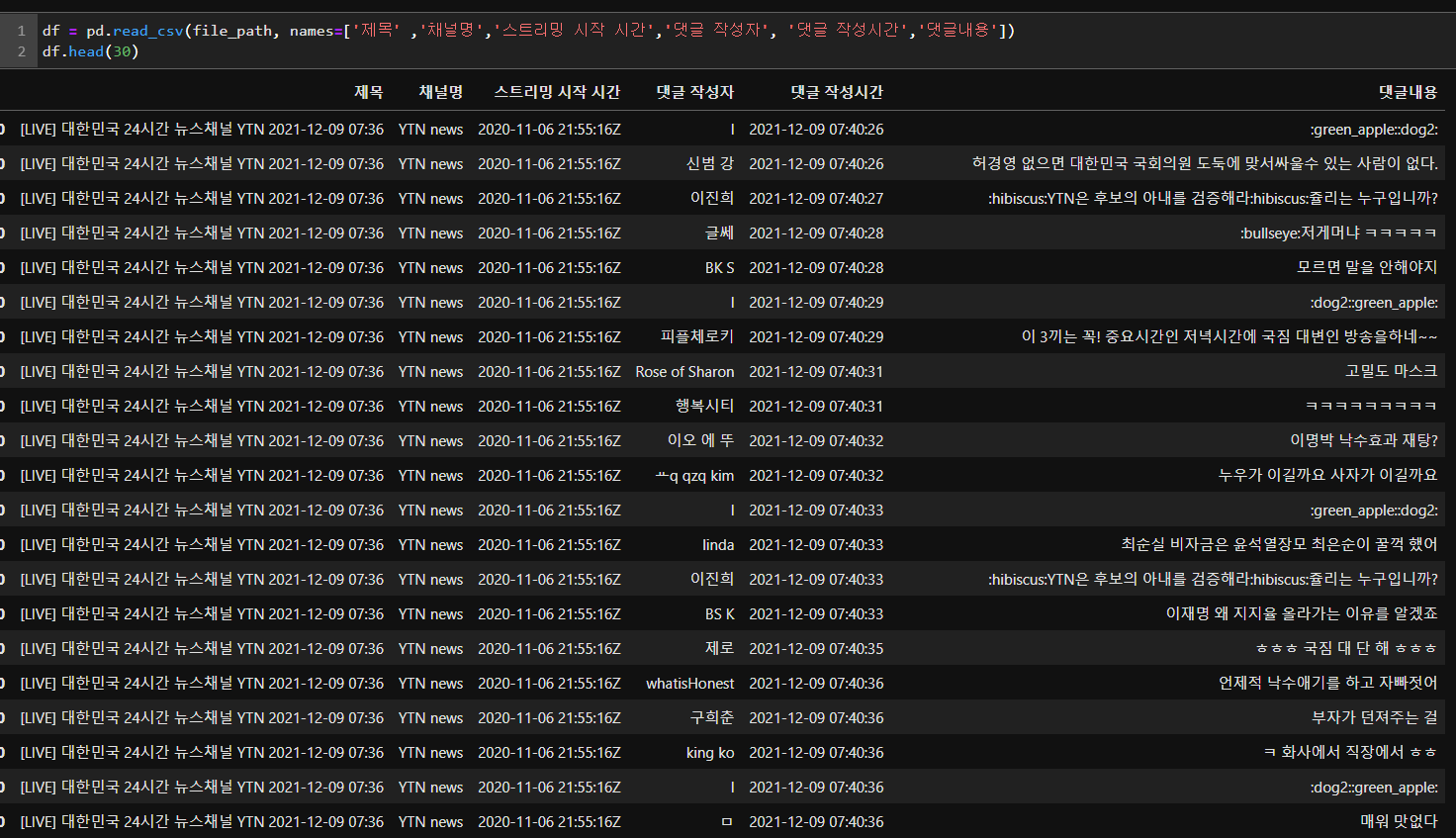Click comment :bullseye:저게머냐 ㅋㅋㅋㅋㅋ
1456x838 pixels.
coord(1339,233)
